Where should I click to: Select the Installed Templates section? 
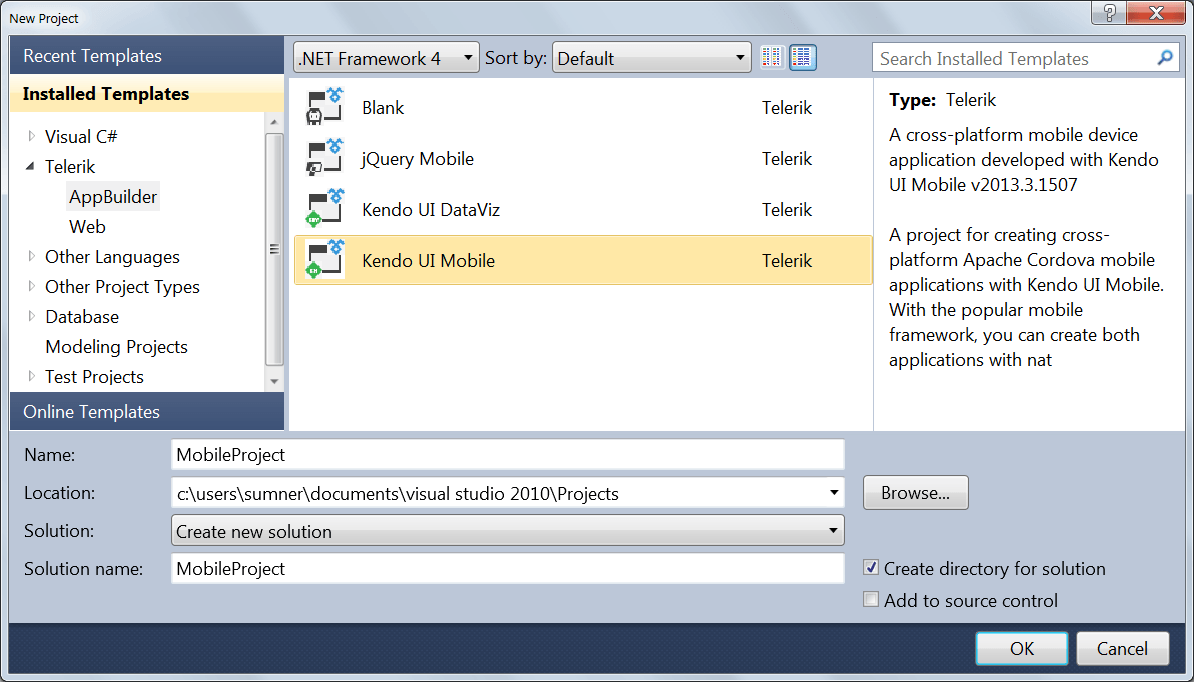147,94
